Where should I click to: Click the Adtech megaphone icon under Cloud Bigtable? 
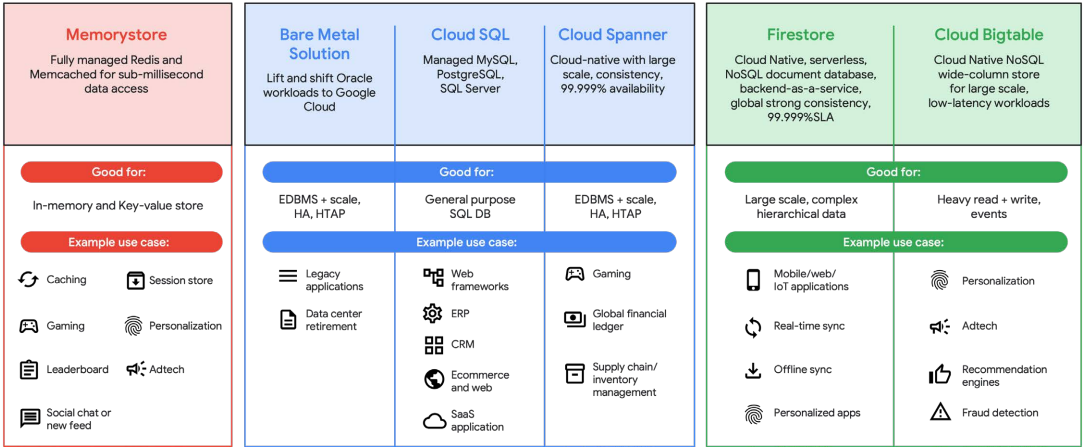tap(940, 326)
